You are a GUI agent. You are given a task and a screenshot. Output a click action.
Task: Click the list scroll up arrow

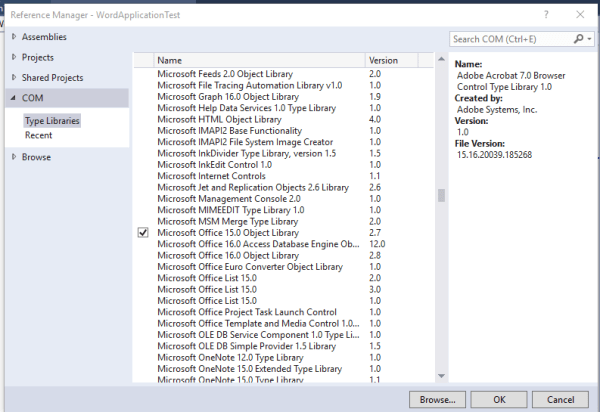(x=441, y=59)
